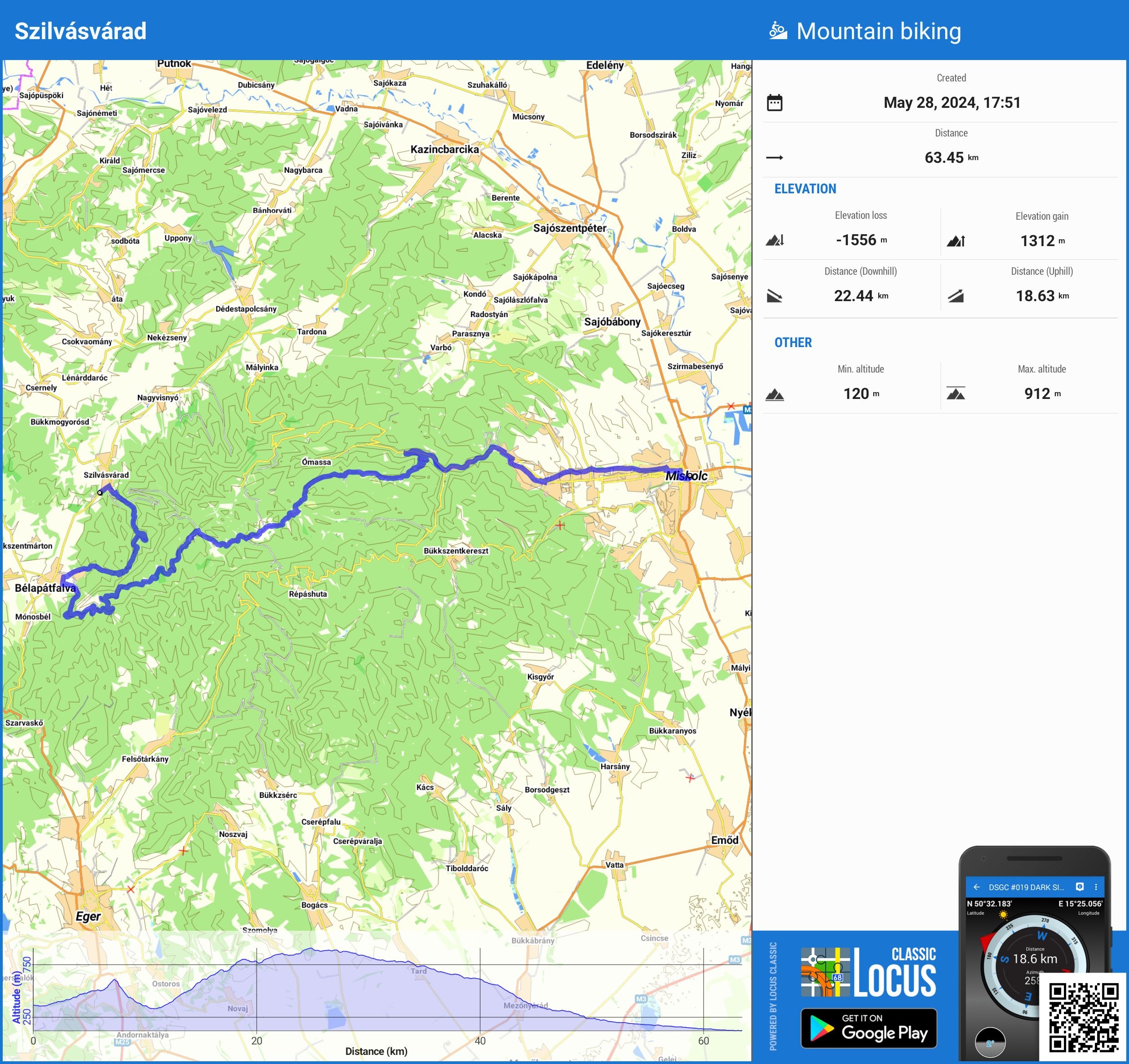Click the uphill distance slope icon
Image resolution: width=1129 pixels, height=1064 pixels.
click(956, 296)
